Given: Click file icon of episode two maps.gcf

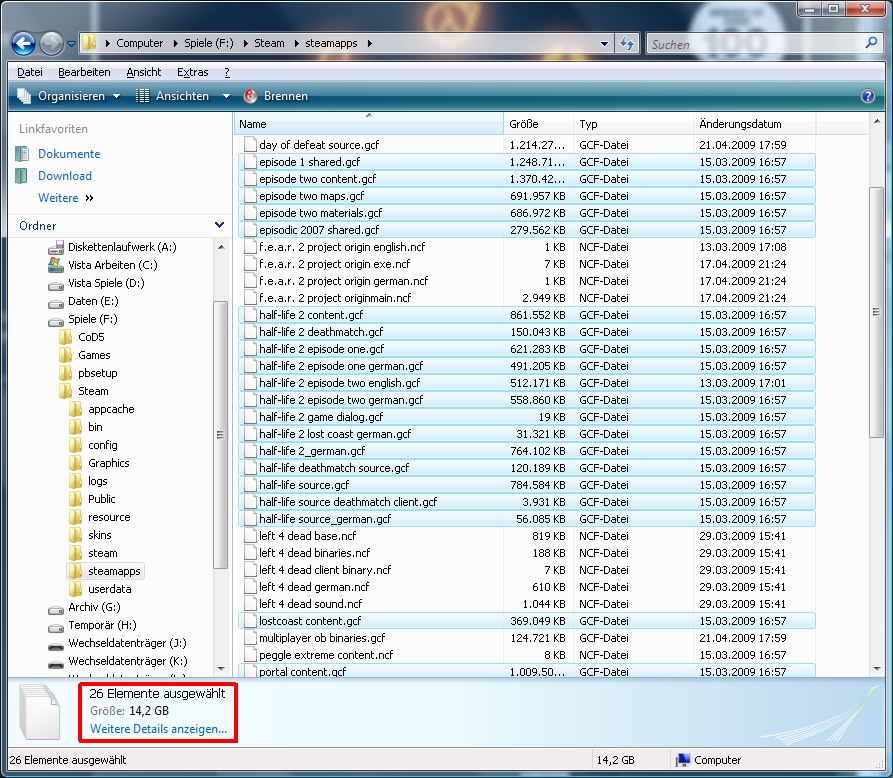Looking at the screenshot, I should click(x=249, y=196).
